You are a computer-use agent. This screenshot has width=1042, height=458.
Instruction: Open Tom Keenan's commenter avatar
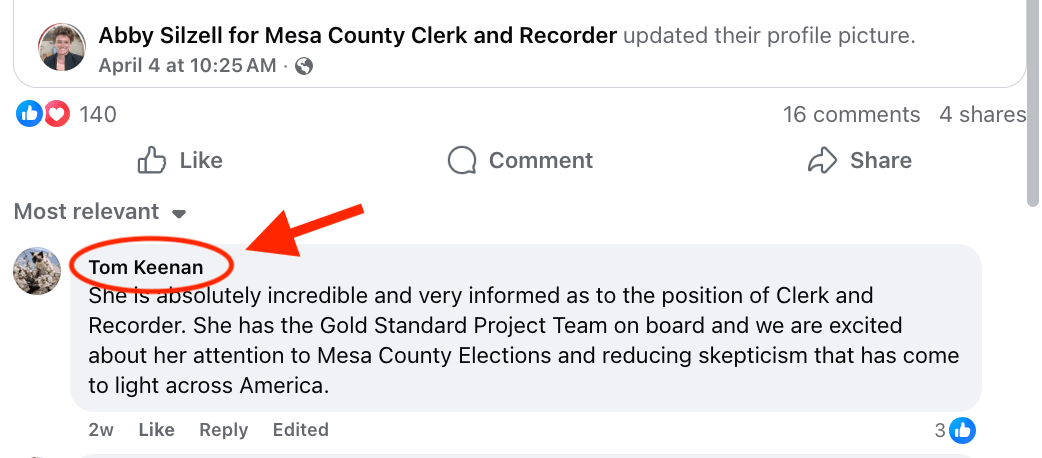pyautogui.click(x=38, y=270)
